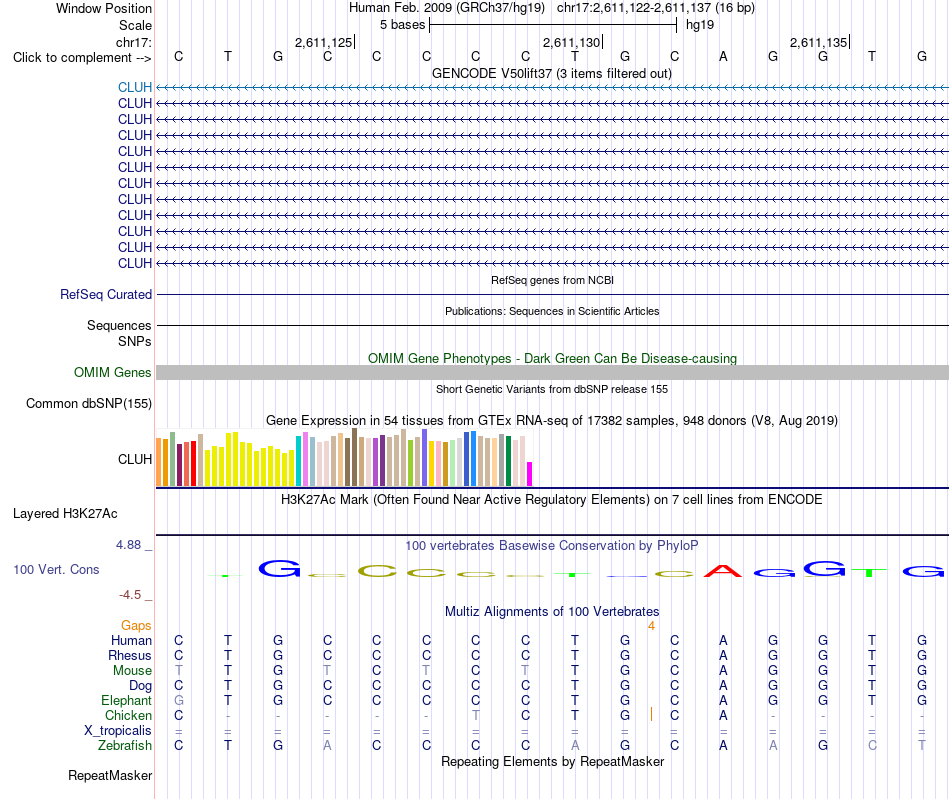
Task: Click the CLUH label beside the GTEx bar chart
Action: (135, 459)
